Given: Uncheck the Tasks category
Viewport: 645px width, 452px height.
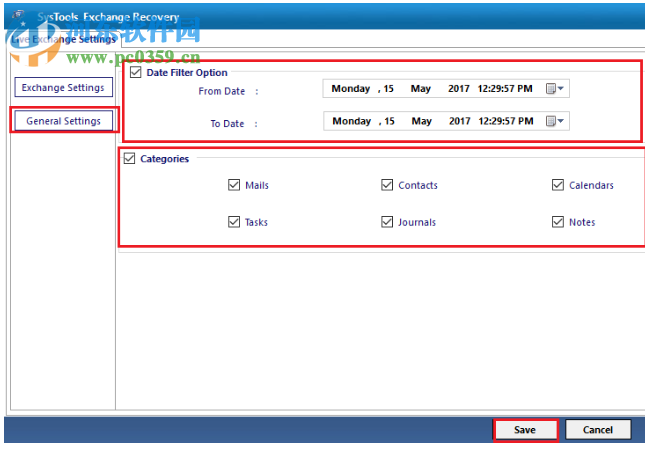Looking at the screenshot, I should point(234,222).
